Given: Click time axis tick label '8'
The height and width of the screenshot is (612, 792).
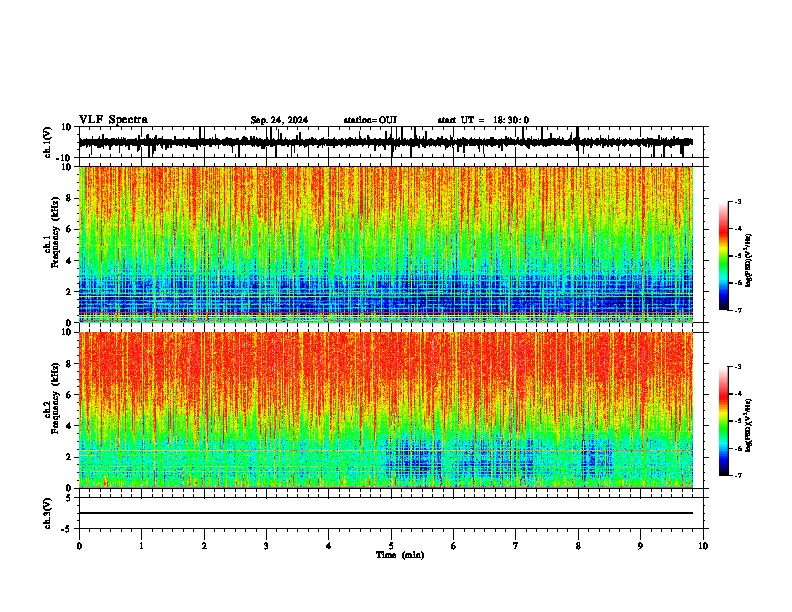Looking at the screenshot, I should click(x=578, y=546).
